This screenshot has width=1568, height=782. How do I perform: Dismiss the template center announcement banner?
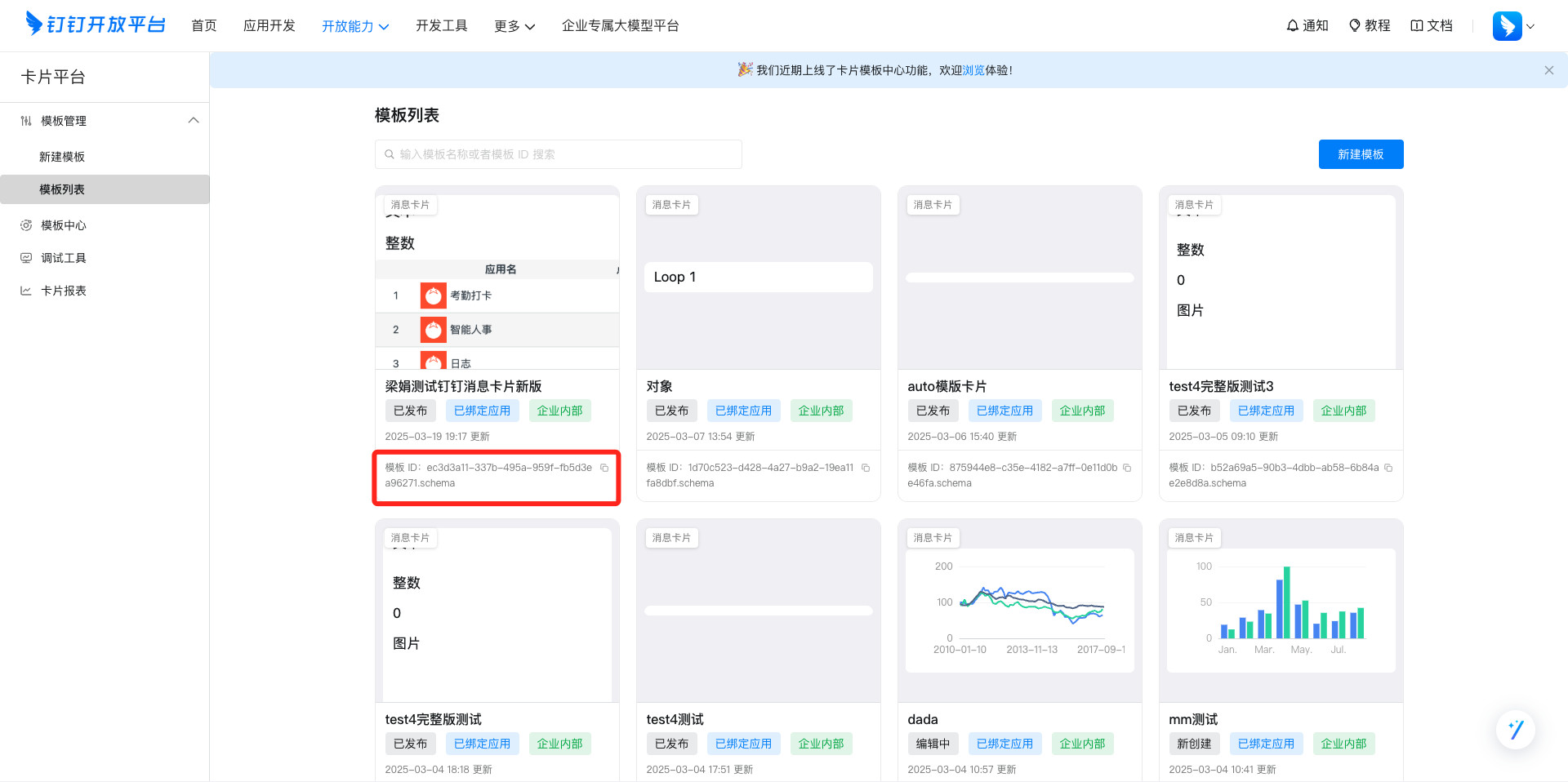pyautogui.click(x=1548, y=70)
